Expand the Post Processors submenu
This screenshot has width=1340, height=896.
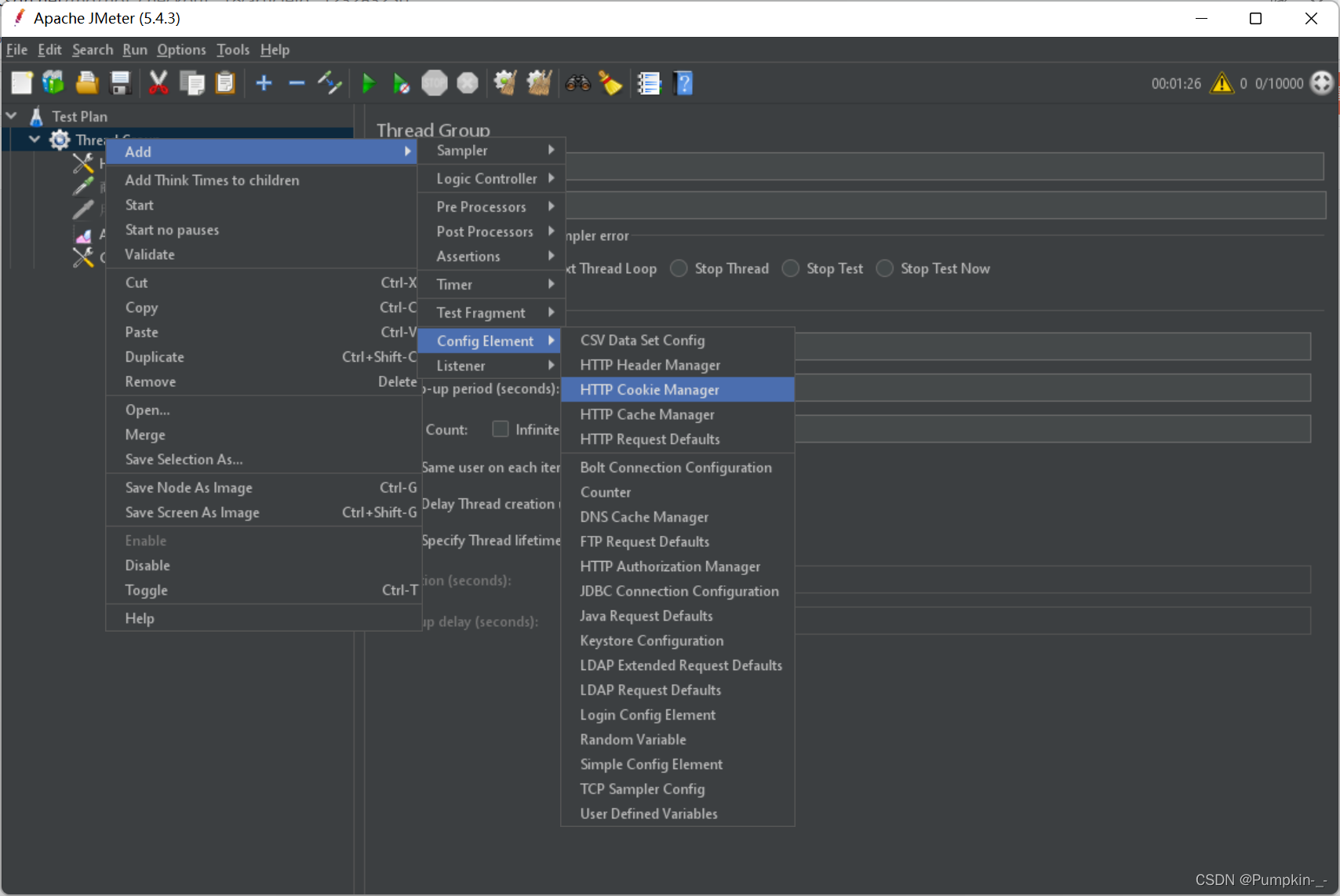[x=490, y=231]
